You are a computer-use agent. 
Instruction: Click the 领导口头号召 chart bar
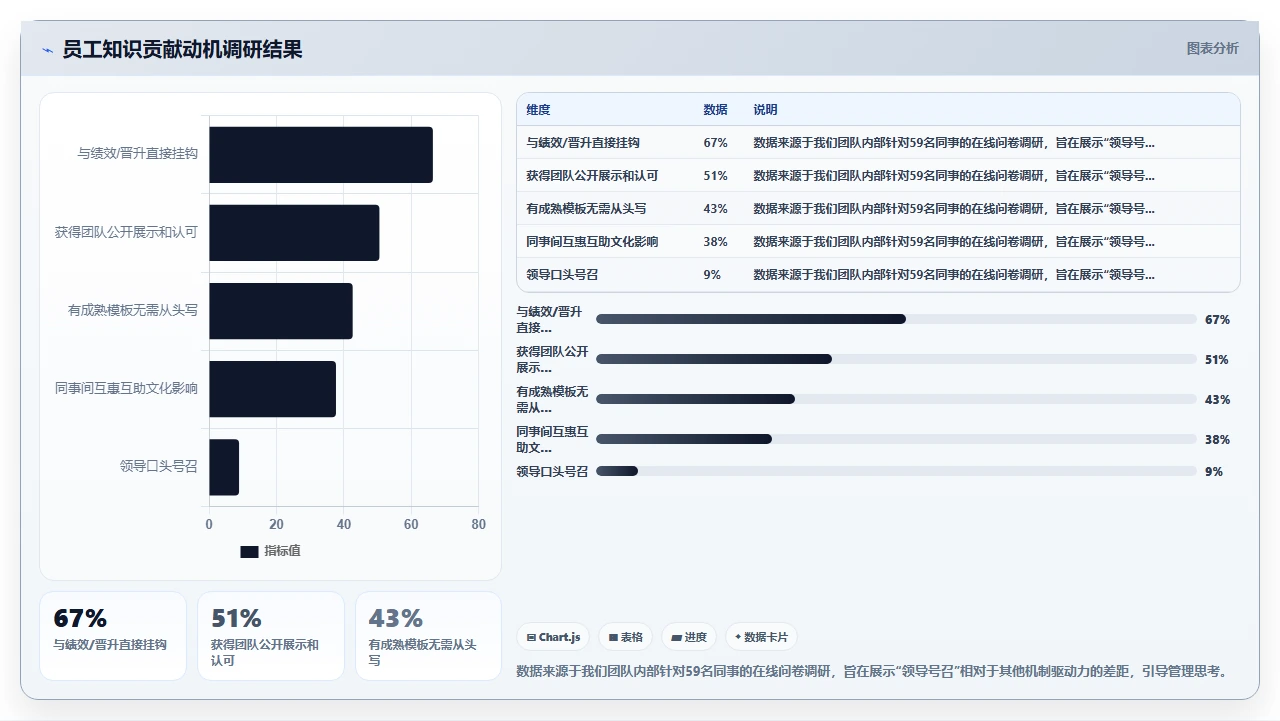224,467
